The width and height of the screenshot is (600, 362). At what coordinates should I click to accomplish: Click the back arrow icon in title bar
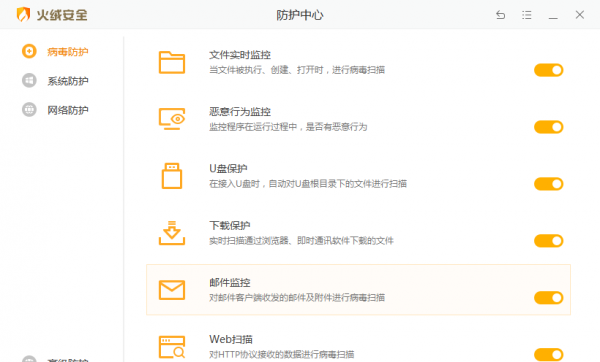501,15
